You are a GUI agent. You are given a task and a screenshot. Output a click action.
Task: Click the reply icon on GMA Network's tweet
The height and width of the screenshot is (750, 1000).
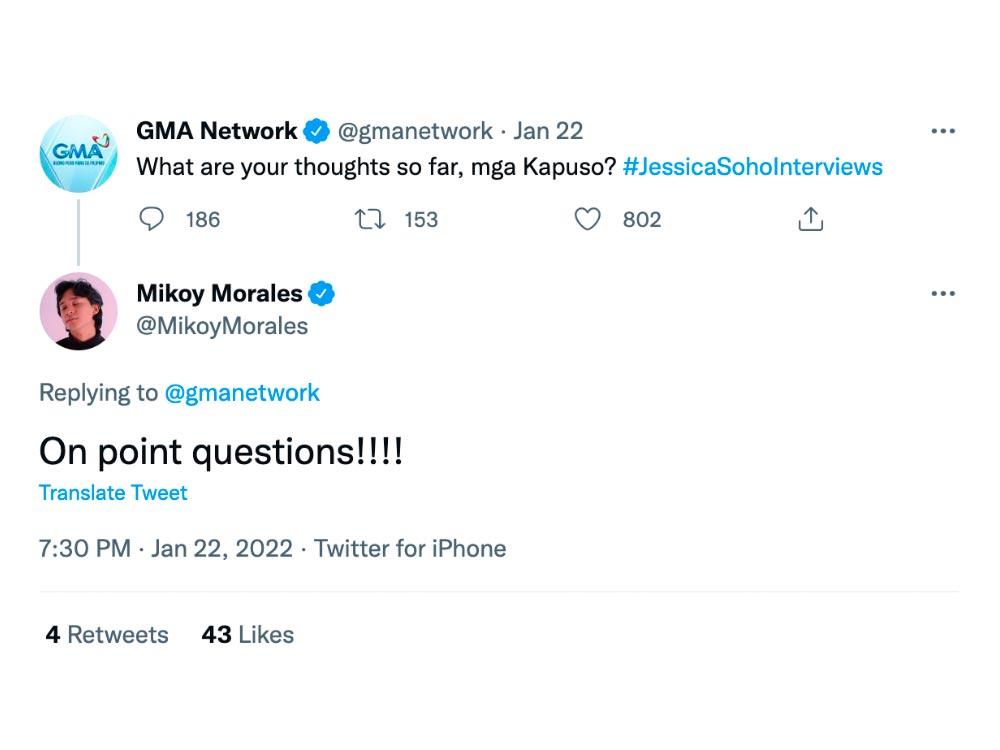pyautogui.click(x=152, y=219)
